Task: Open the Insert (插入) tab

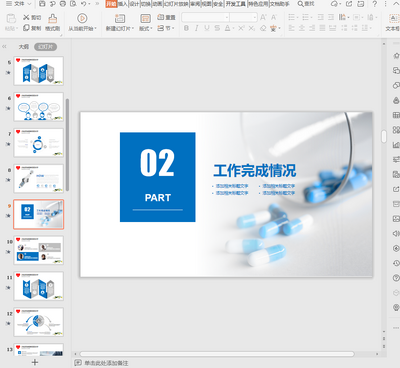Action: (x=123, y=4)
